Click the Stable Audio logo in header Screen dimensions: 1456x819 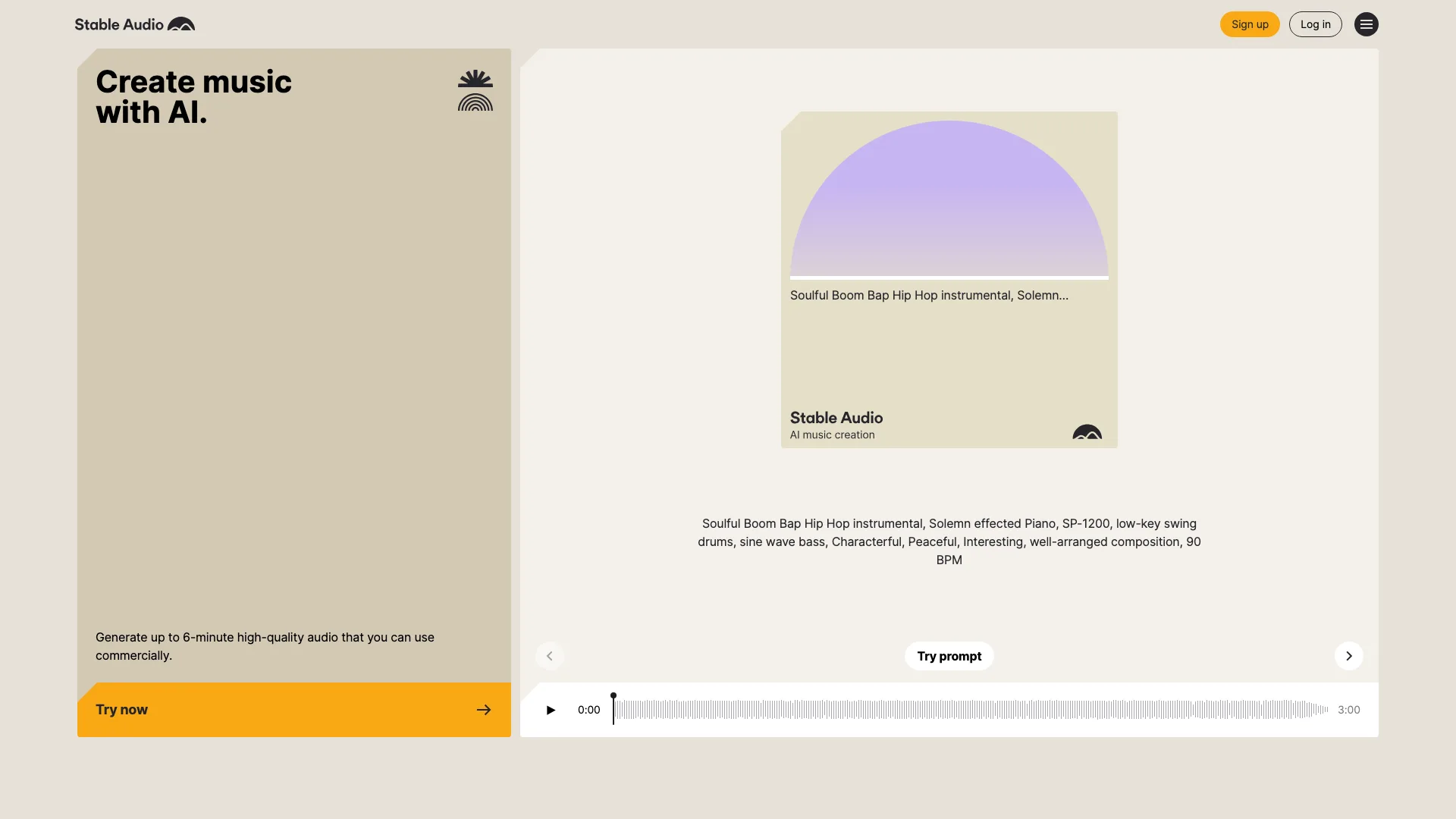[135, 24]
